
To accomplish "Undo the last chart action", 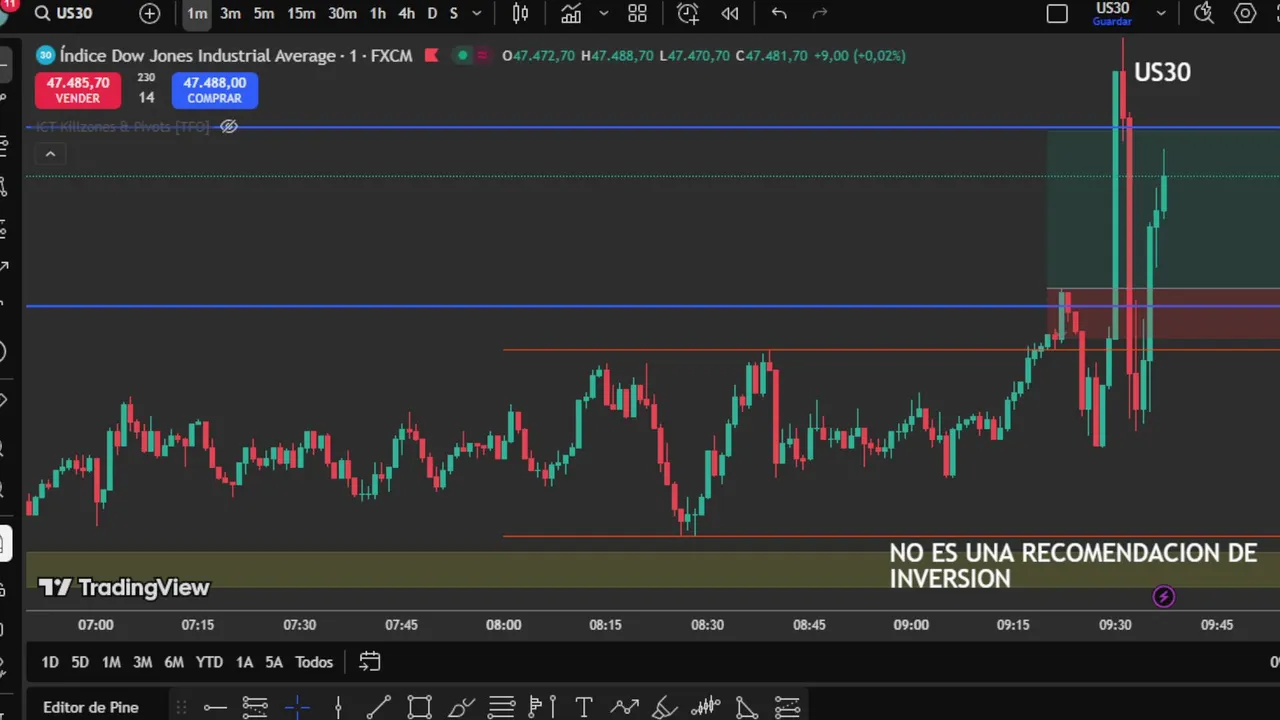I will [x=780, y=13].
